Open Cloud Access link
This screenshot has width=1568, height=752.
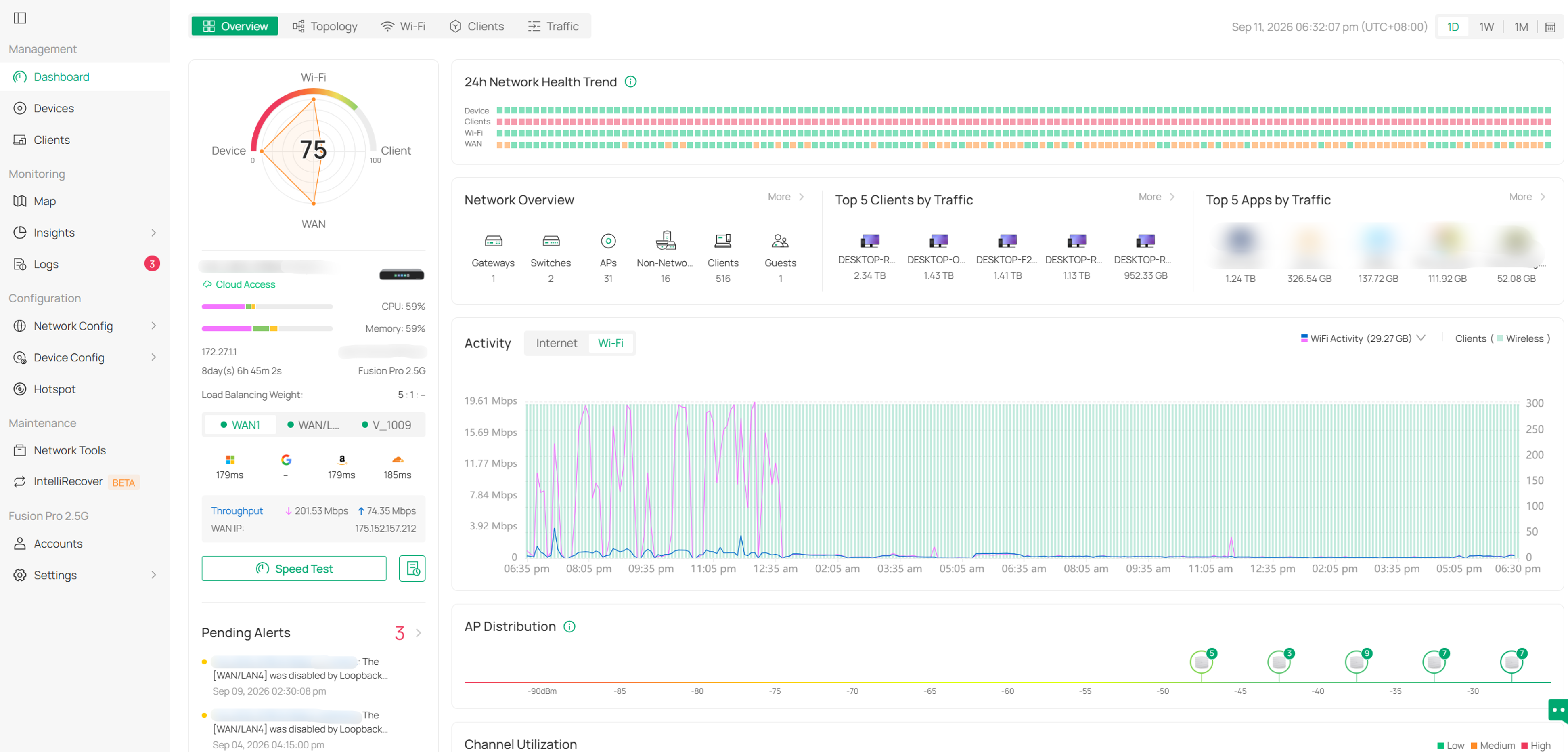click(239, 284)
